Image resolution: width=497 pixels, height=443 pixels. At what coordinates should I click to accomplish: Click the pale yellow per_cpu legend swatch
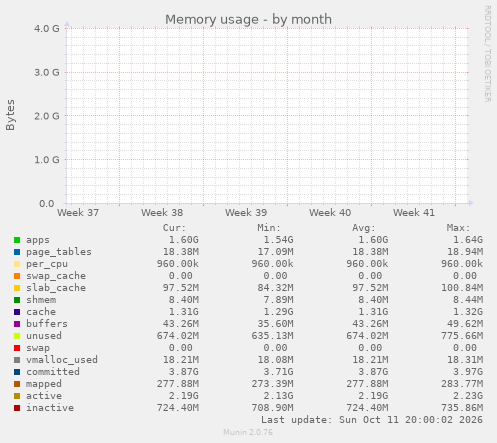coord(17,264)
